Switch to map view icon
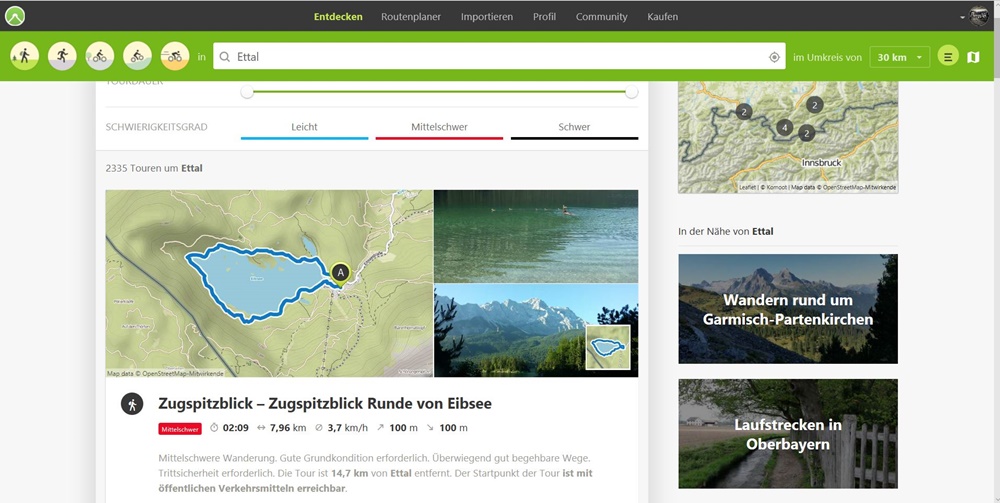 tap(973, 57)
